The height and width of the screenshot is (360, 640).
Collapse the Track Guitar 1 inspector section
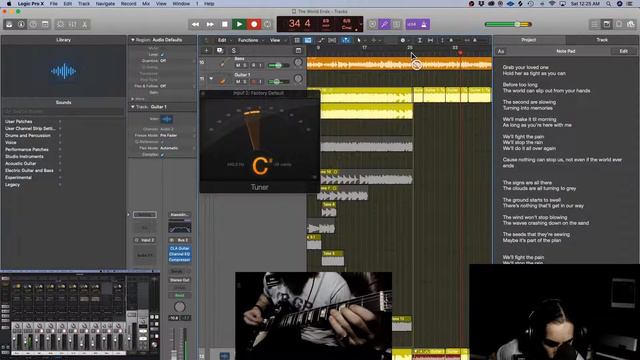click(133, 107)
